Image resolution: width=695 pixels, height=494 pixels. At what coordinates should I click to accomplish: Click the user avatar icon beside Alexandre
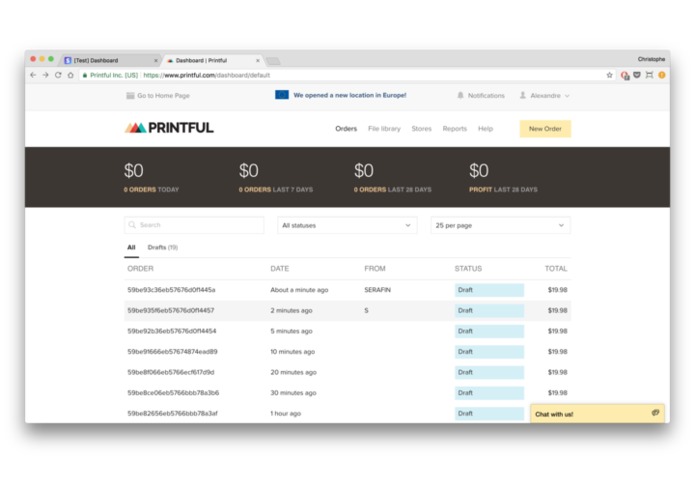click(x=523, y=95)
